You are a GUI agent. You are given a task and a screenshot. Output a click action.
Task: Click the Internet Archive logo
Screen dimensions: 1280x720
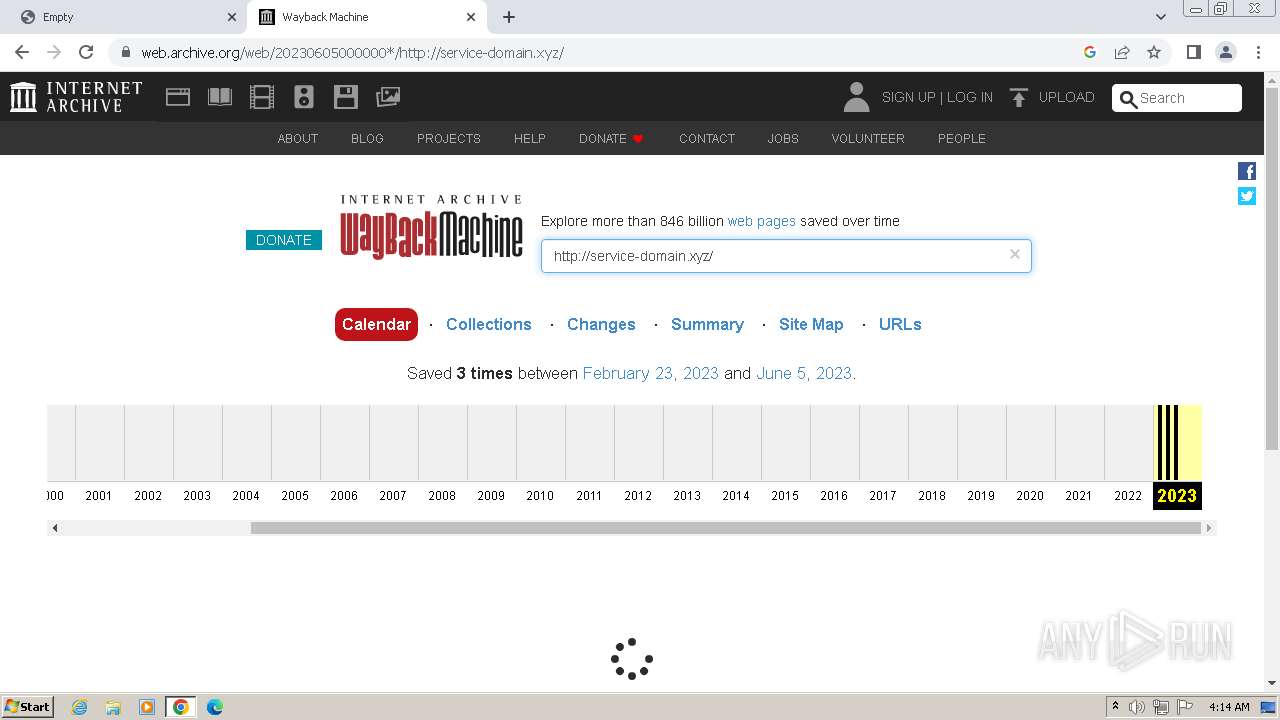(76, 97)
